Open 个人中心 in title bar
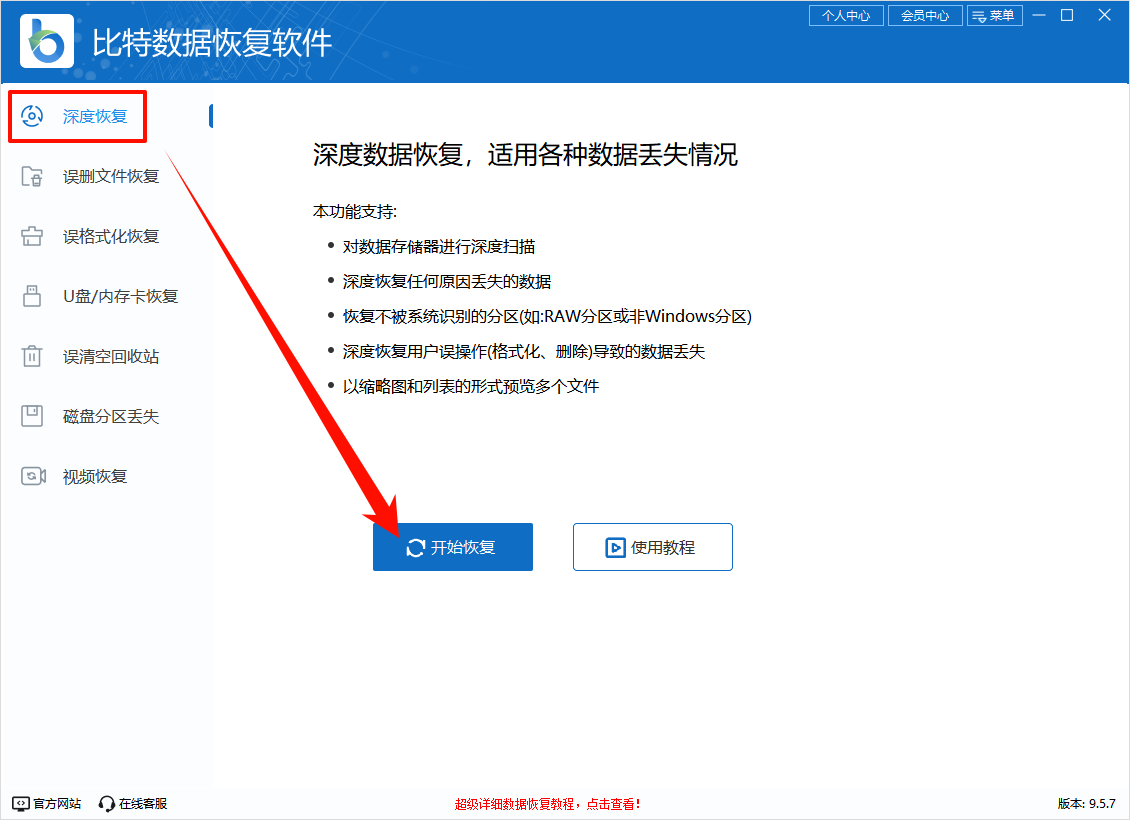Viewport: 1130px width, 820px height. (x=846, y=15)
